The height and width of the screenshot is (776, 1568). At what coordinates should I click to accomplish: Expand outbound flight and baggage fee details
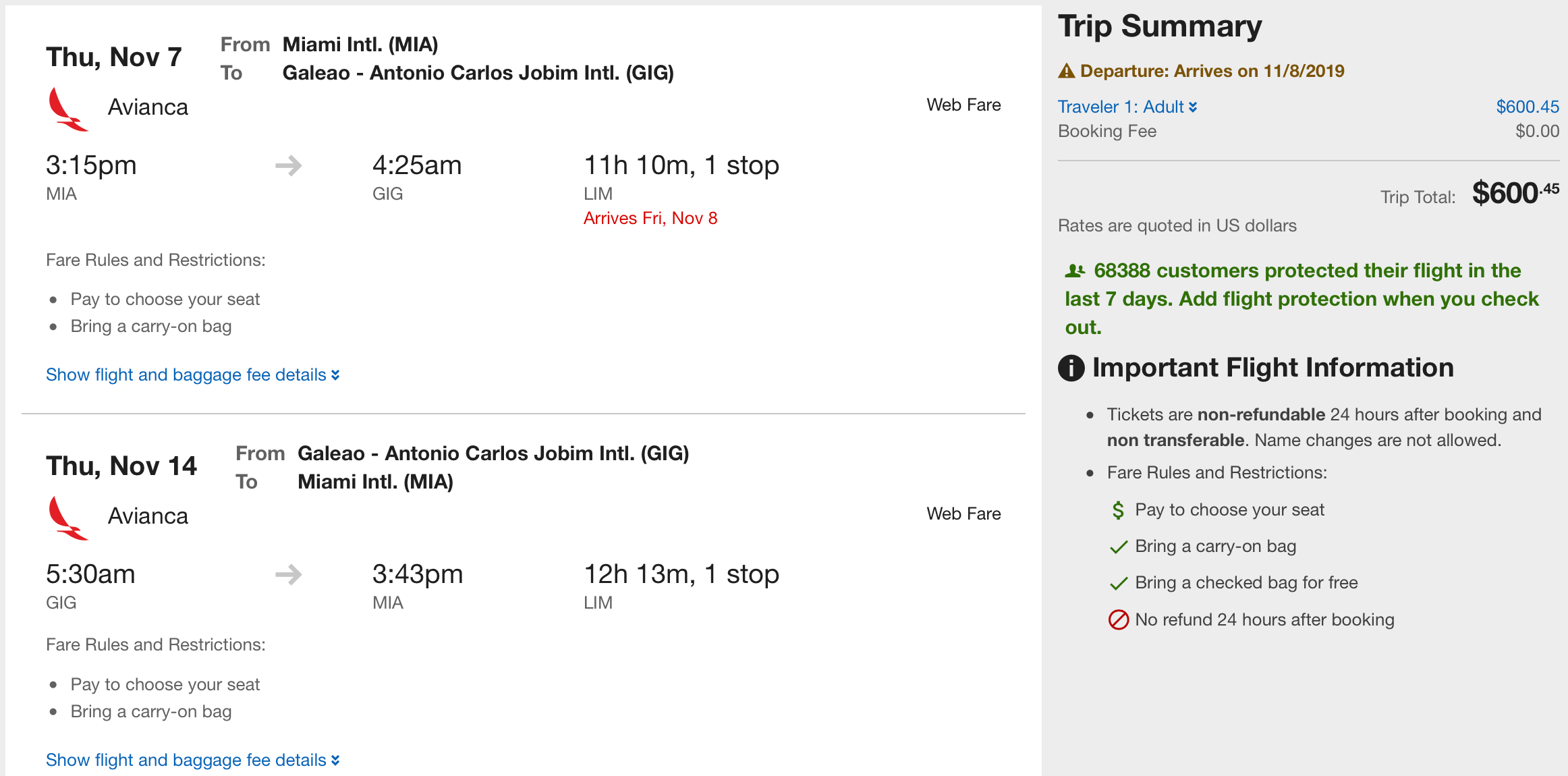pyautogui.click(x=192, y=375)
